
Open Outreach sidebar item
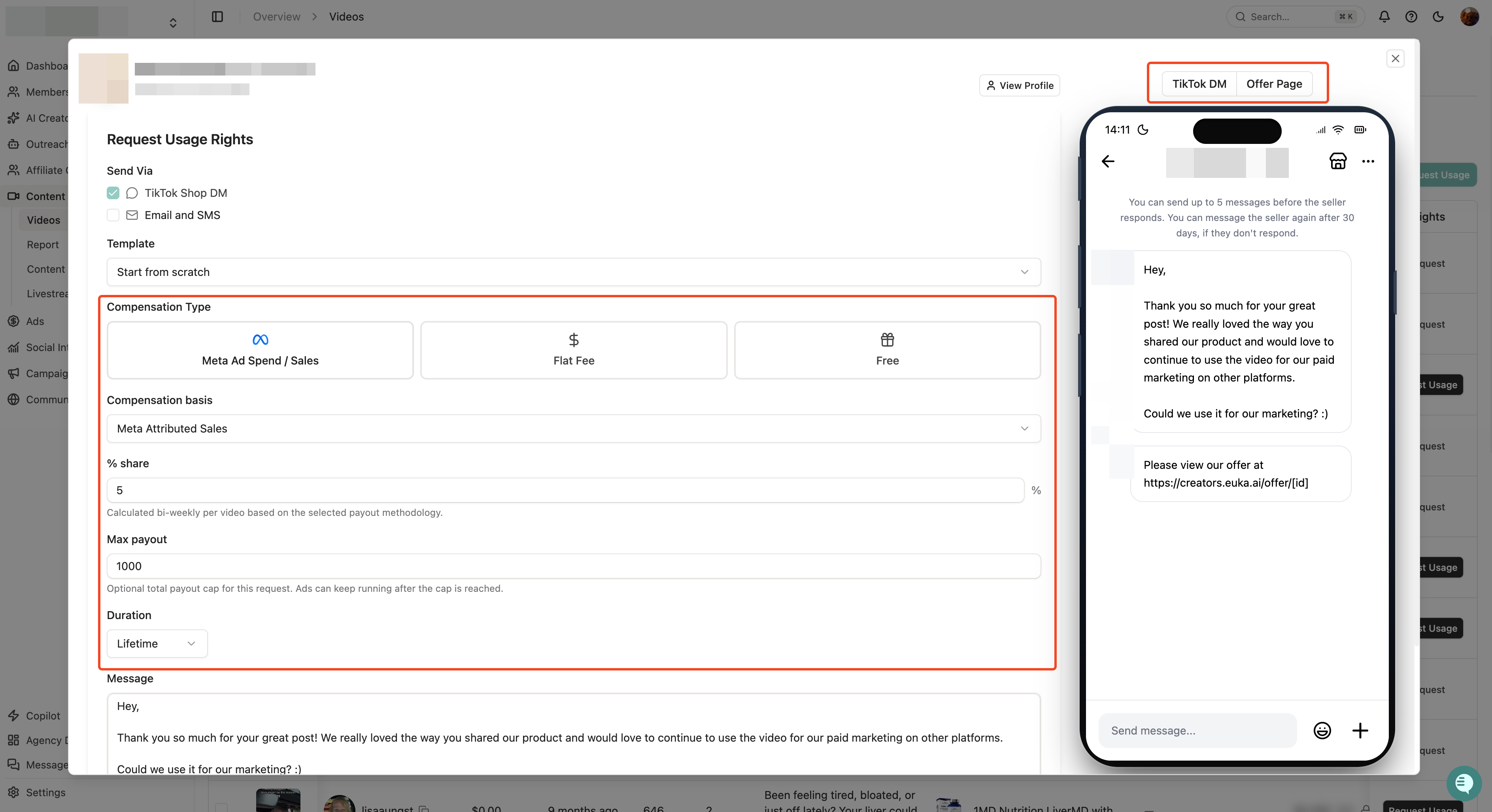pos(38,144)
